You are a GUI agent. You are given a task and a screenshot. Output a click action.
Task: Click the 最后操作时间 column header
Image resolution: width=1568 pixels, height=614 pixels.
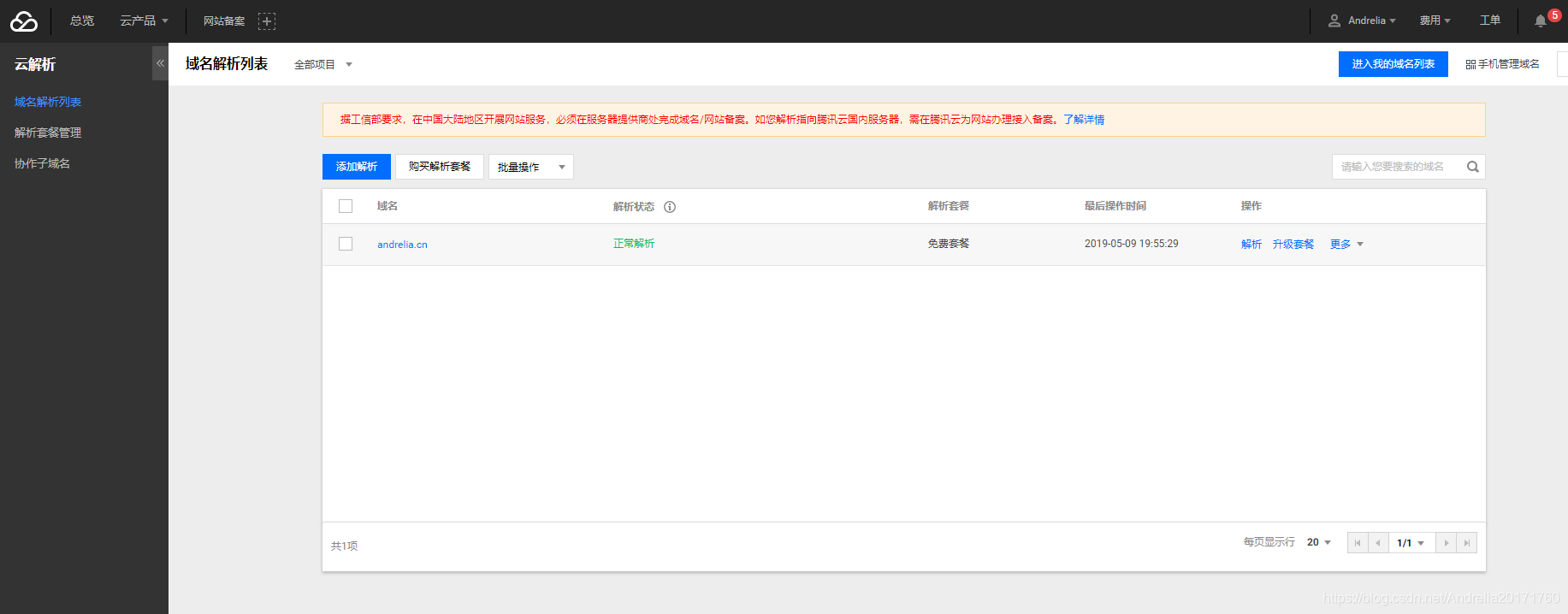coord(1115,206)
